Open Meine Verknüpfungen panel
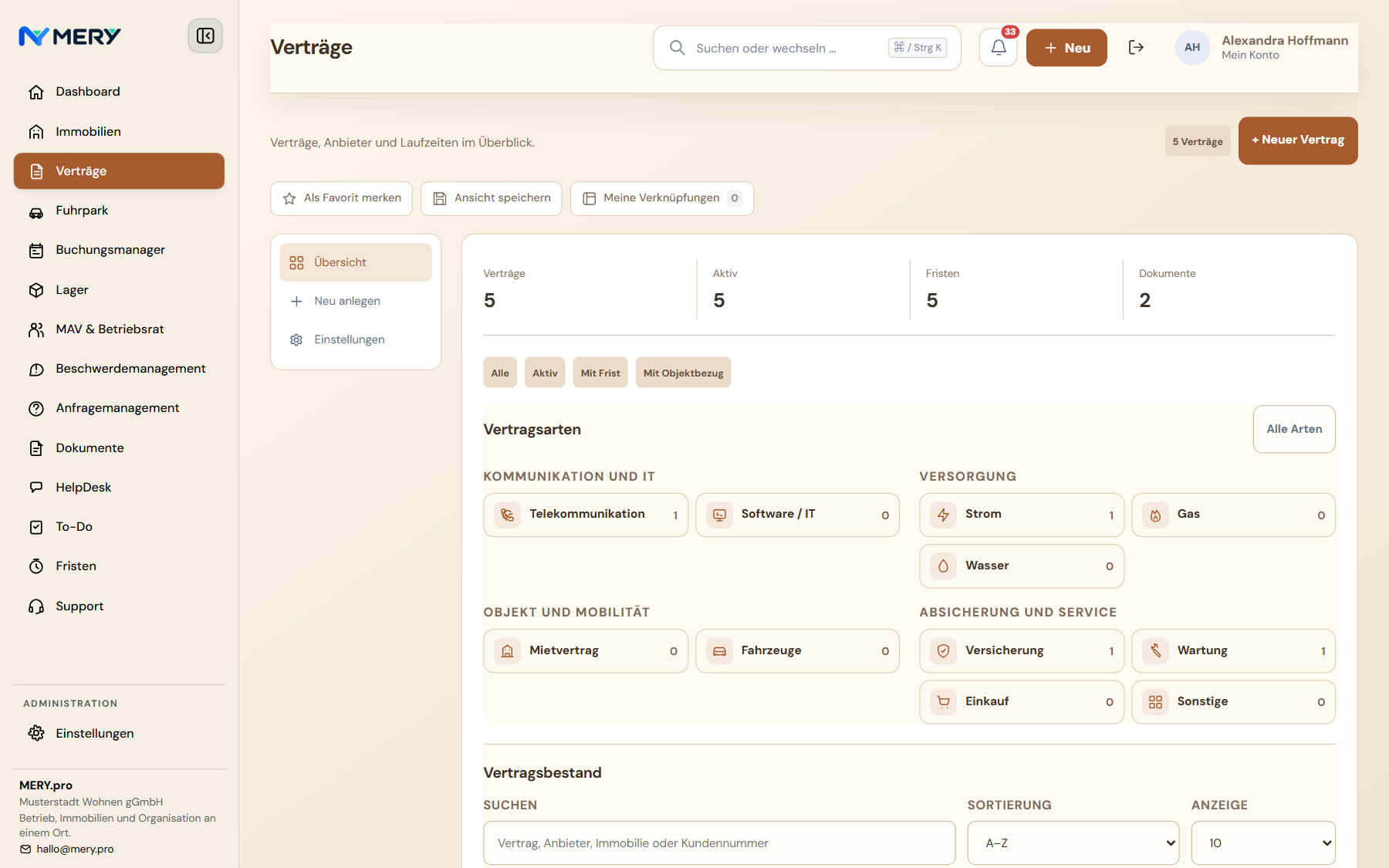 [x=662, y=198]
